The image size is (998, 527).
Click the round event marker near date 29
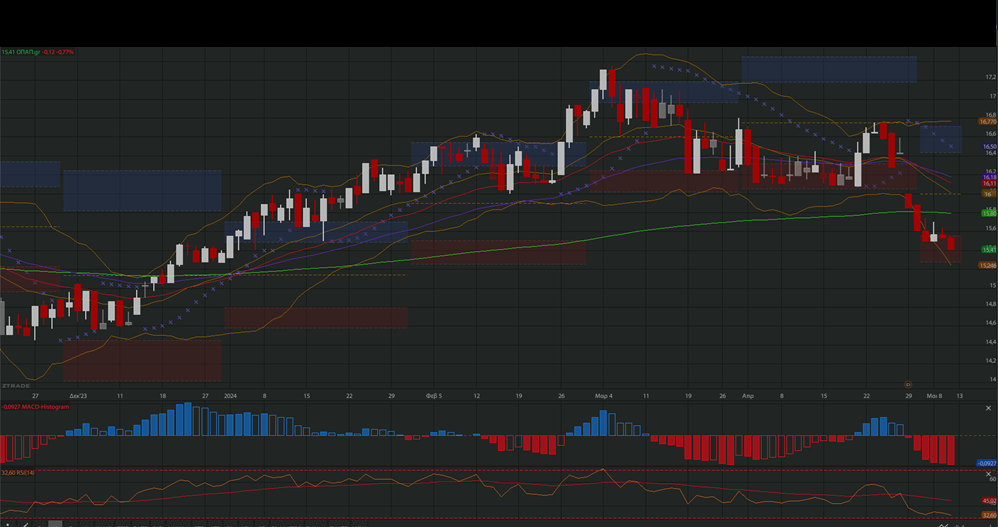(x=908, y=384)
